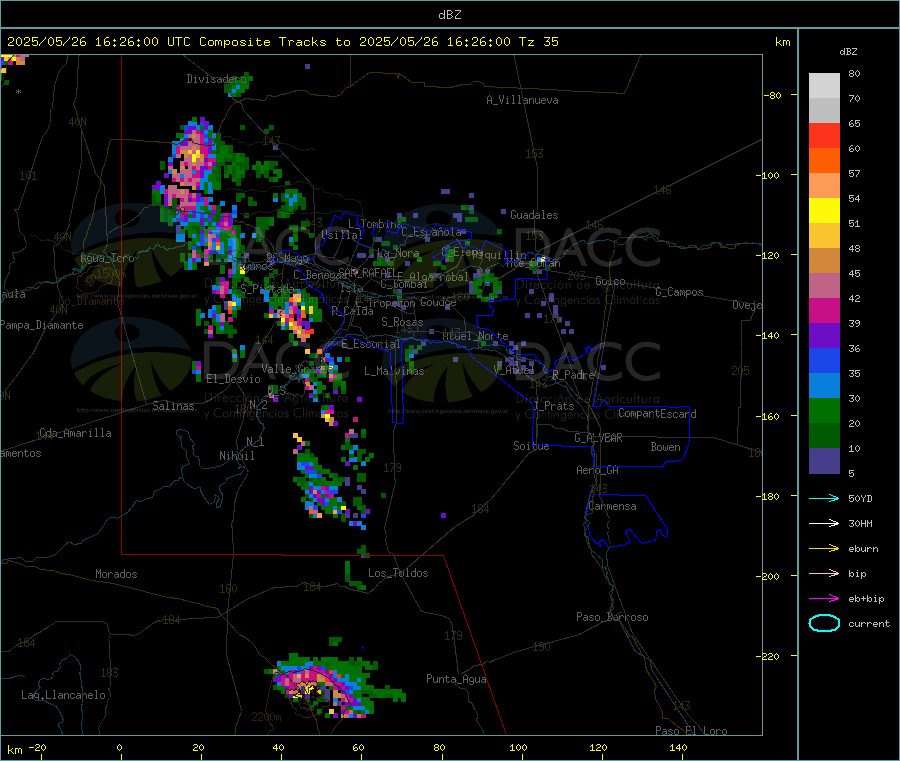Pick the light gray 80 dBZ swatch
The image size is (900, 761).
[x=824, y=86]
